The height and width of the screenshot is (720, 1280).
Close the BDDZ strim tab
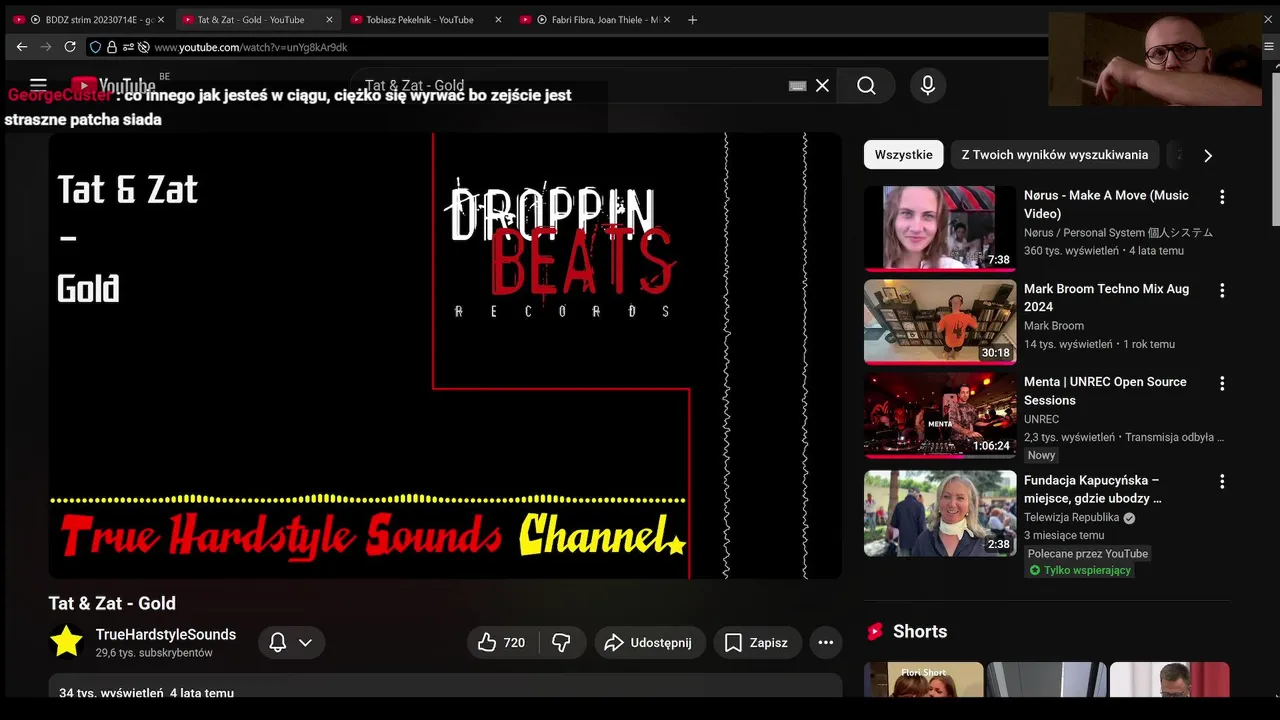(x=160, y=19)
